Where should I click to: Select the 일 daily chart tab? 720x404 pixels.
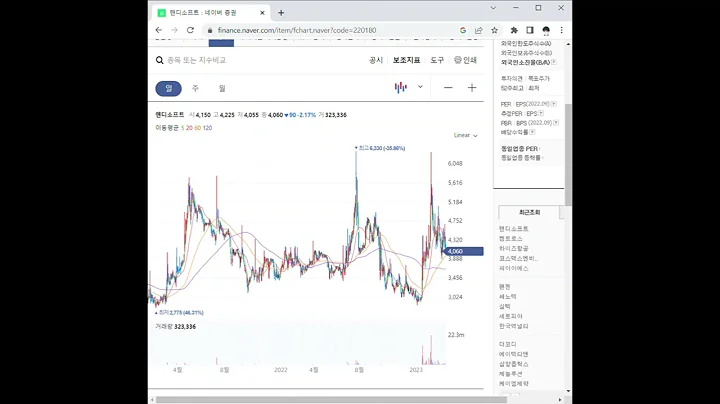169,88
